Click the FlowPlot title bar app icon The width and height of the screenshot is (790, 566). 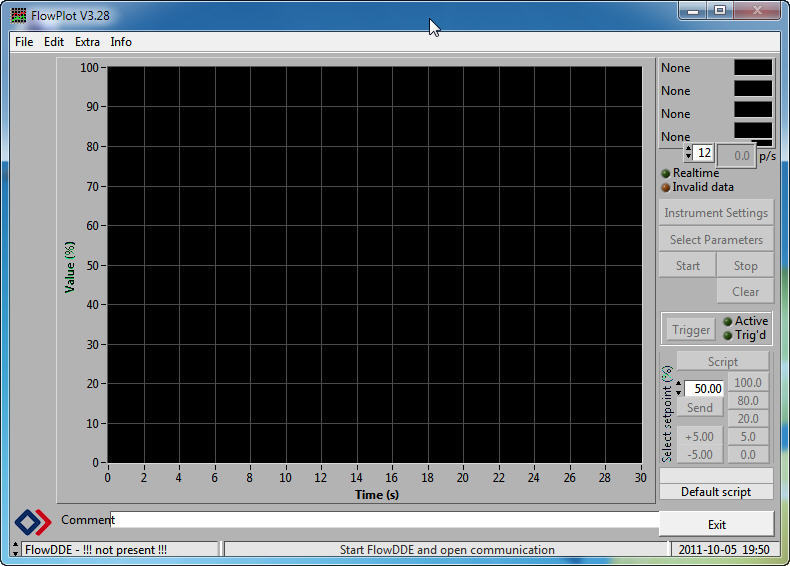(x=18, y=16)
